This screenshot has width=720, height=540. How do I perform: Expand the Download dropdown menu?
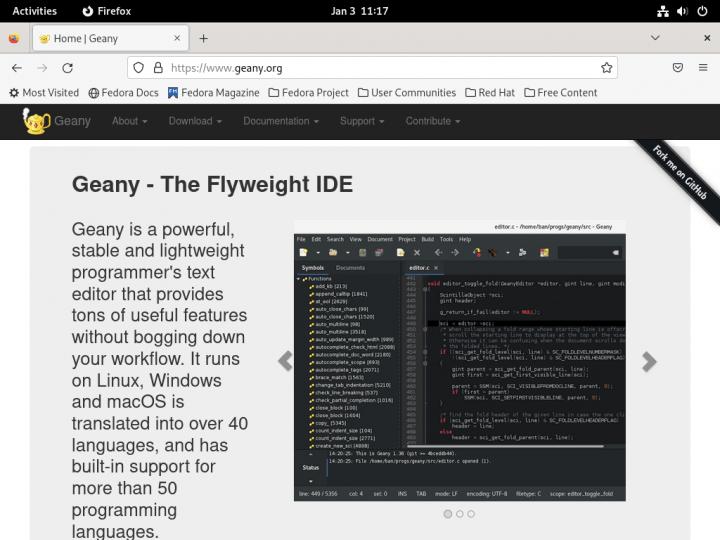pyautogui.click(x=195, y=121)
